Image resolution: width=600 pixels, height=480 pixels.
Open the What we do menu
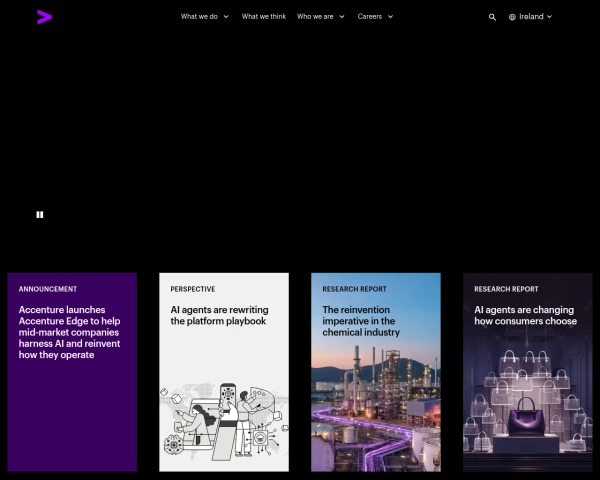199,16
